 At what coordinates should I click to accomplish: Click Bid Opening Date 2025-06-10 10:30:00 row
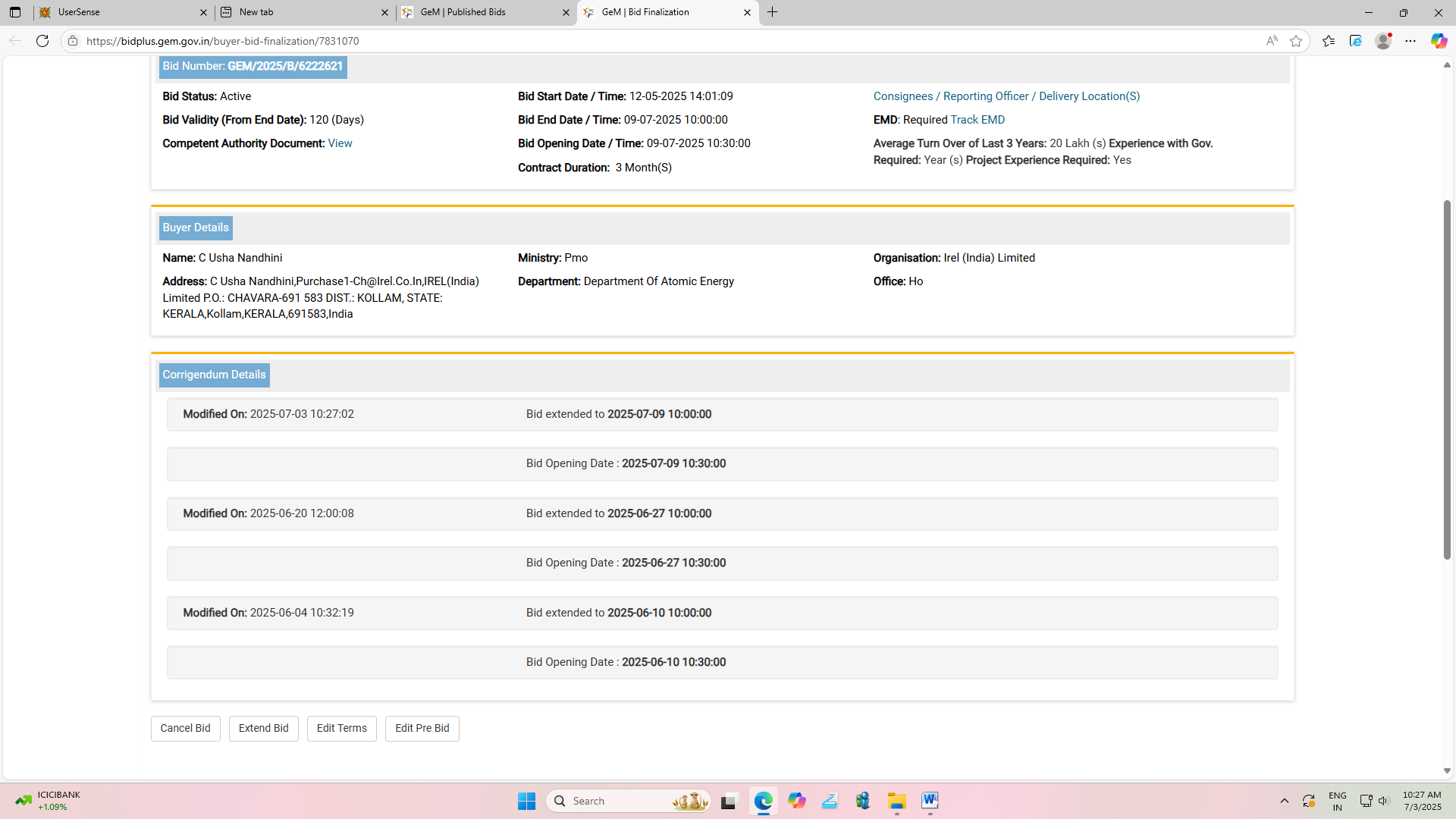[x=722, y=662]
